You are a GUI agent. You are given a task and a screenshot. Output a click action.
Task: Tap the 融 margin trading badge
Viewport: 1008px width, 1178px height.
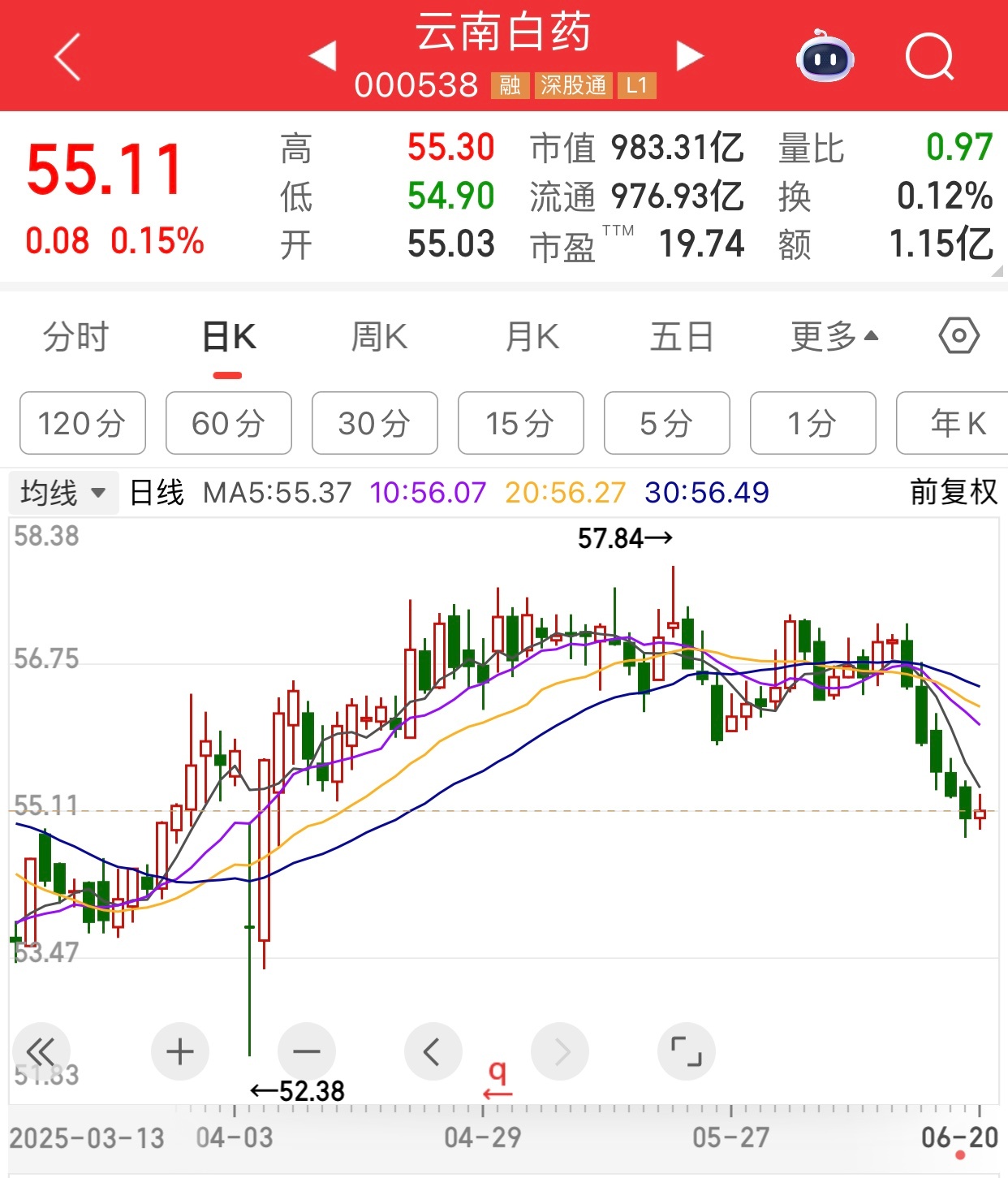pos(510,85)
